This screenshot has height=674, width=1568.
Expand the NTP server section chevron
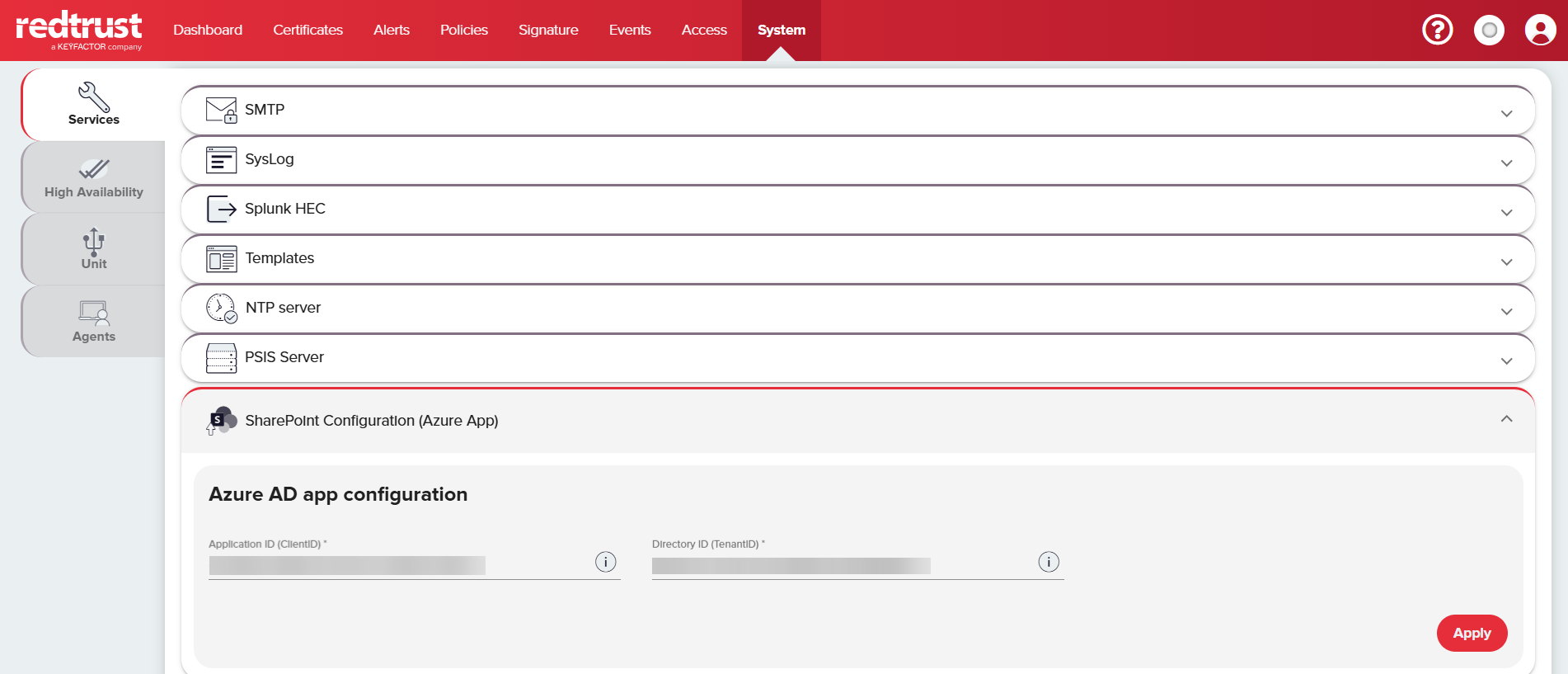point(1507,312)
